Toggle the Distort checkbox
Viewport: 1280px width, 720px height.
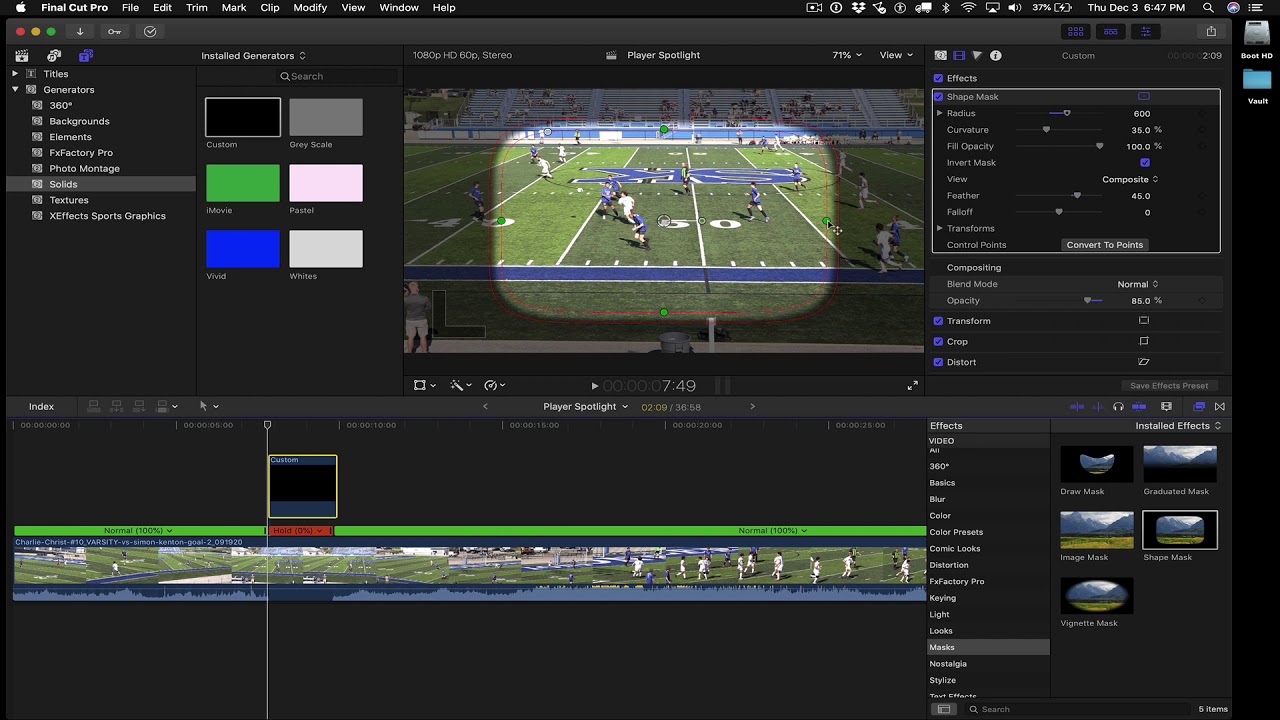(938, 362)
